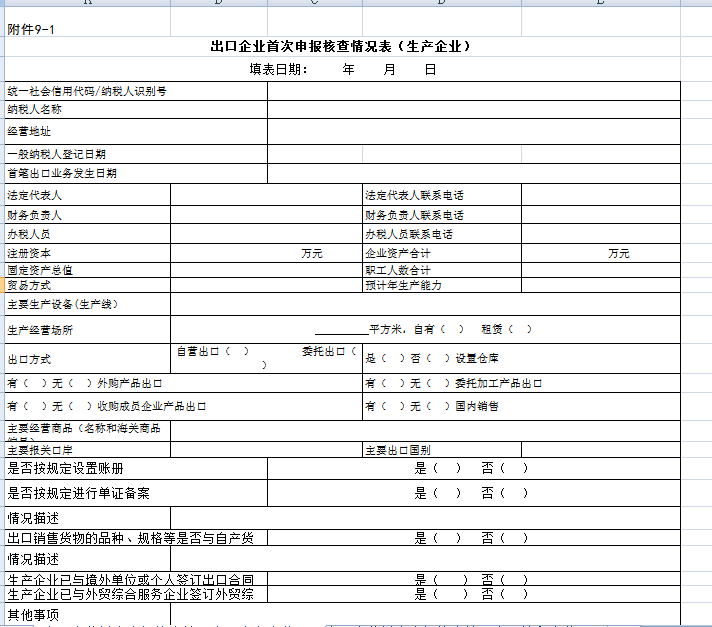
Task: Check the 自营出口 option
Action: coord(238,352)
